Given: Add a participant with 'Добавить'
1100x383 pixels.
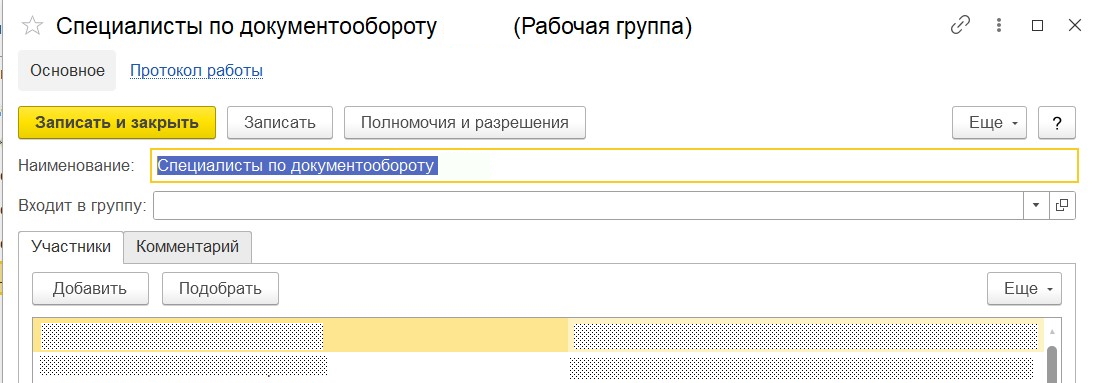Looking at the screenshot, I should [x=90, y=288].
